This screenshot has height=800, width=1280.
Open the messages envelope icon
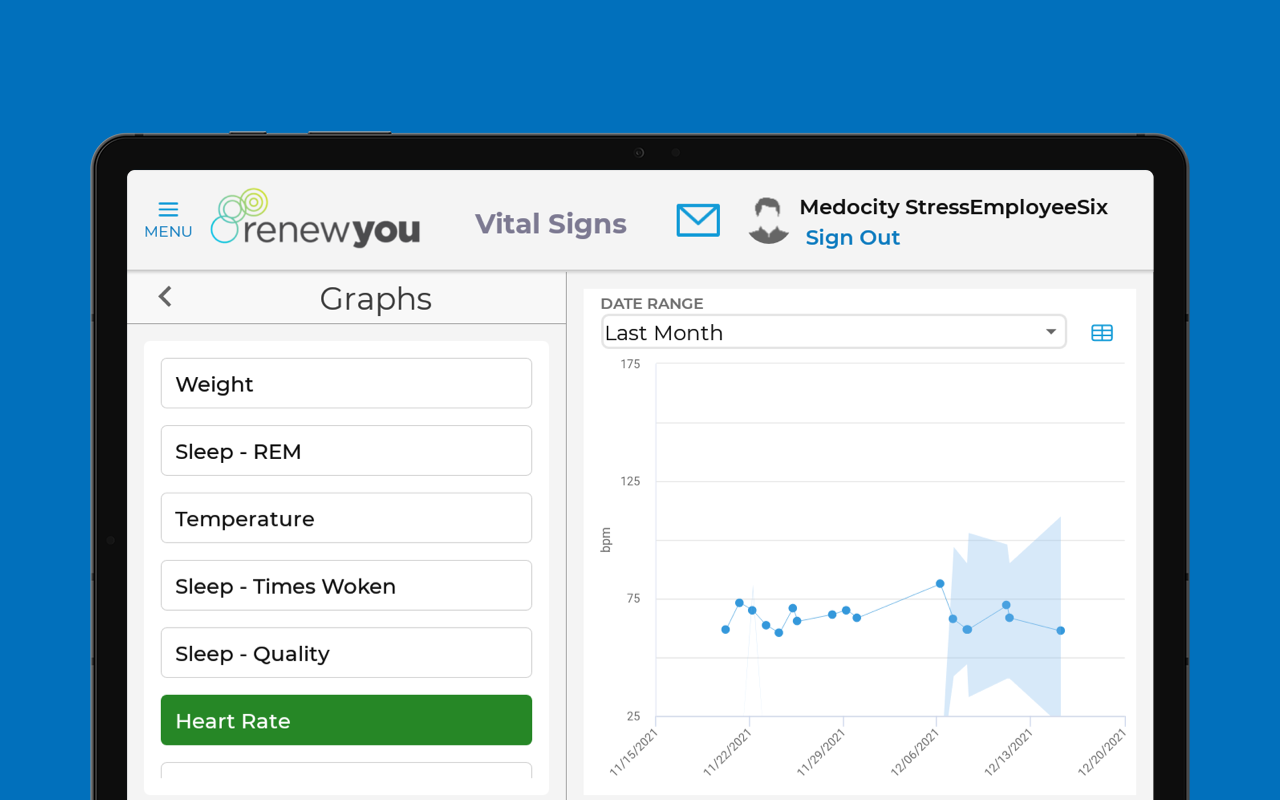pos(698,220)
